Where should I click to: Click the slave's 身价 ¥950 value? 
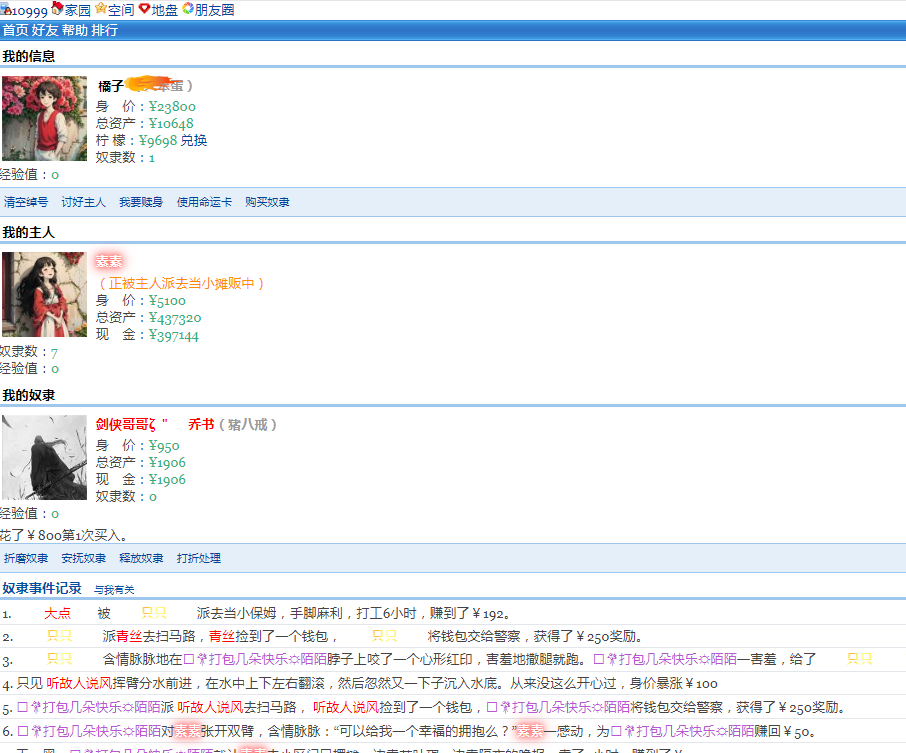coord(164,446)
